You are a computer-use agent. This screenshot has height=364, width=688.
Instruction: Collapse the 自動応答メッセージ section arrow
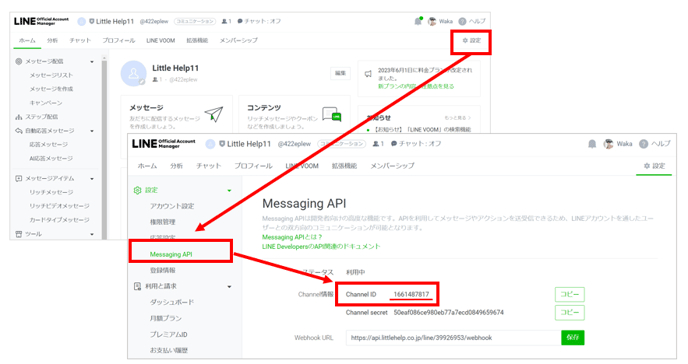coord(92,131)
